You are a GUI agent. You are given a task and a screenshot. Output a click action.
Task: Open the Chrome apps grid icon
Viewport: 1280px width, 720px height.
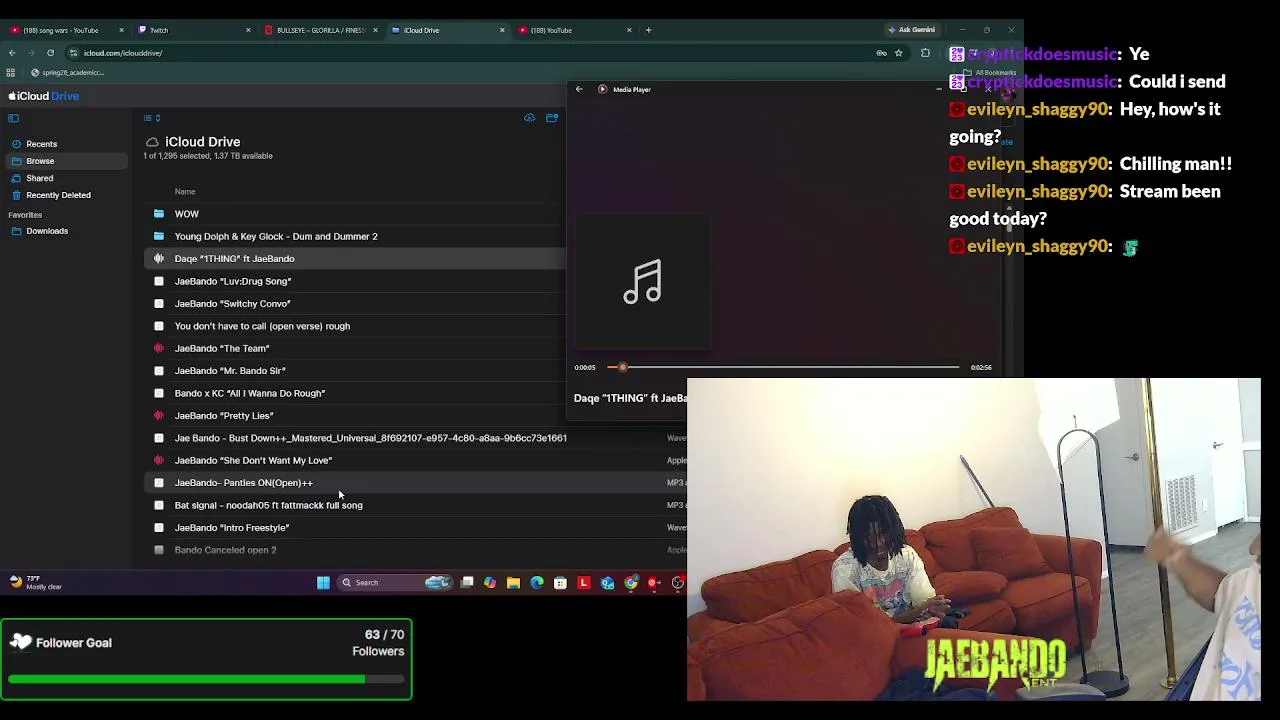tap(11, 73)
